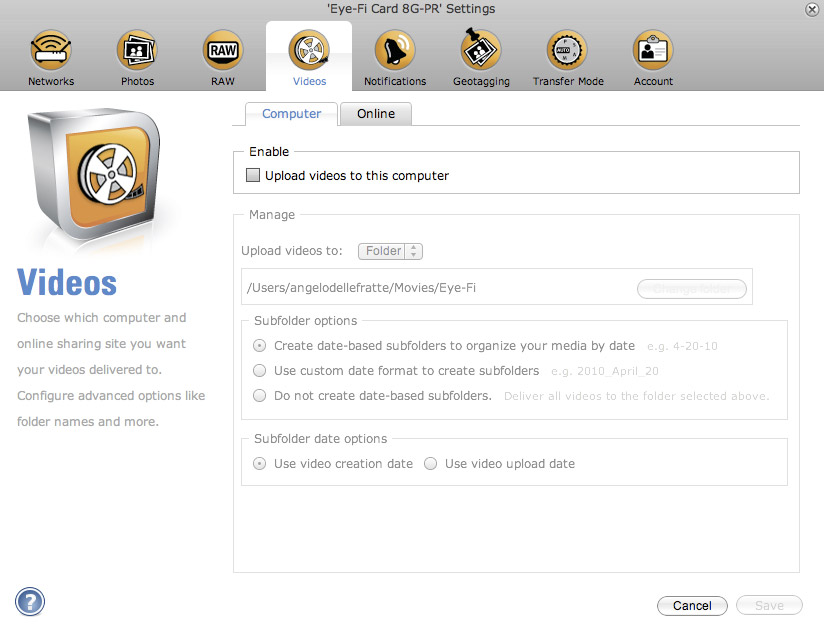The image size is (824, 625).
Task: Click the 'Manage' group label
Action: [x=272, y=214]
